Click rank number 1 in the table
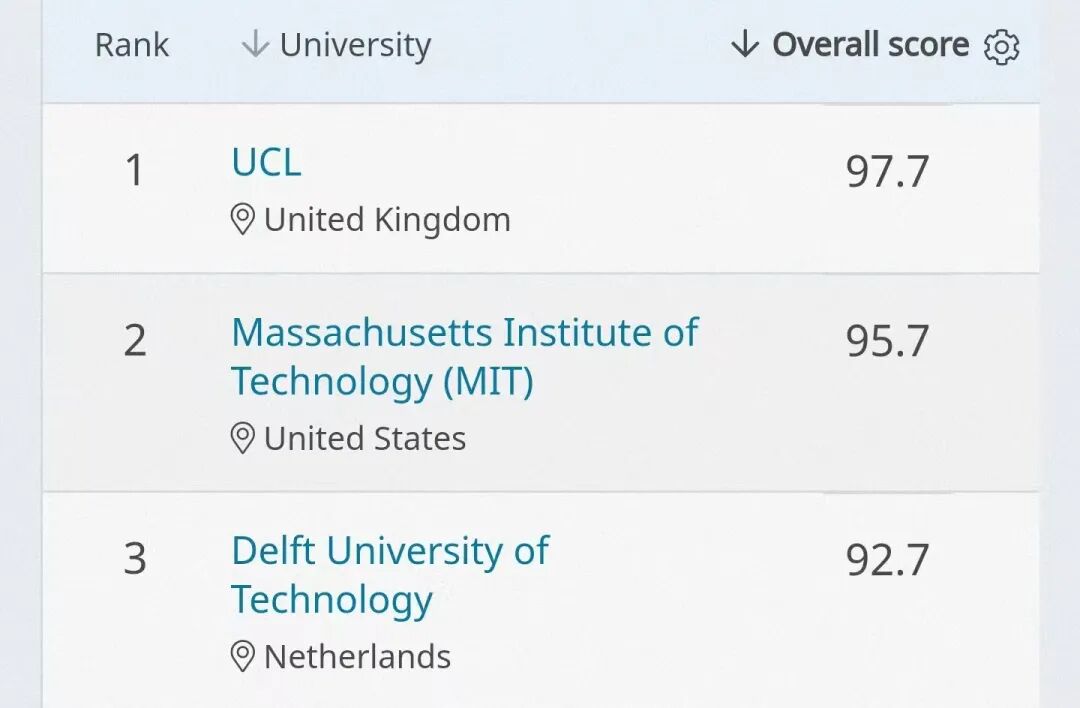This screenshot has height=708, width=1080. 135,172
